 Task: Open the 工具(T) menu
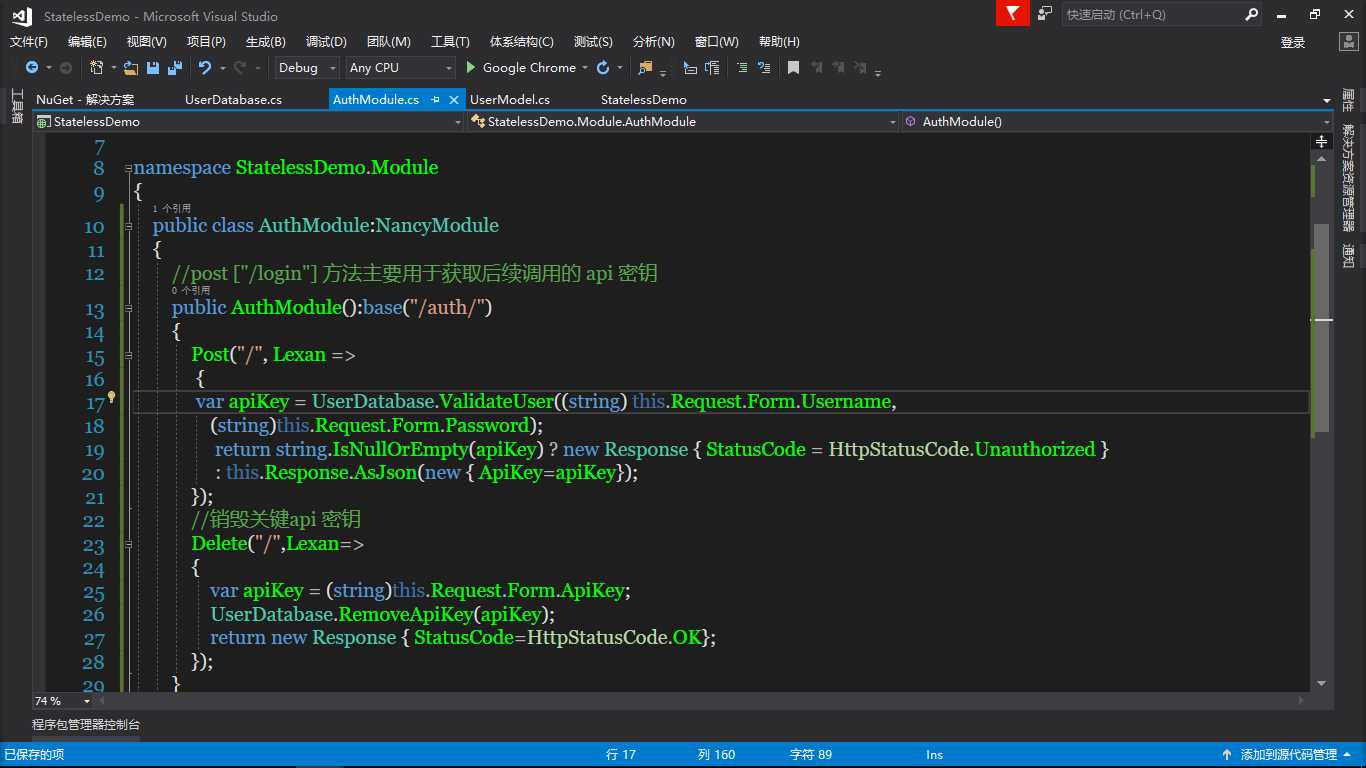click(x=450, y=42)
